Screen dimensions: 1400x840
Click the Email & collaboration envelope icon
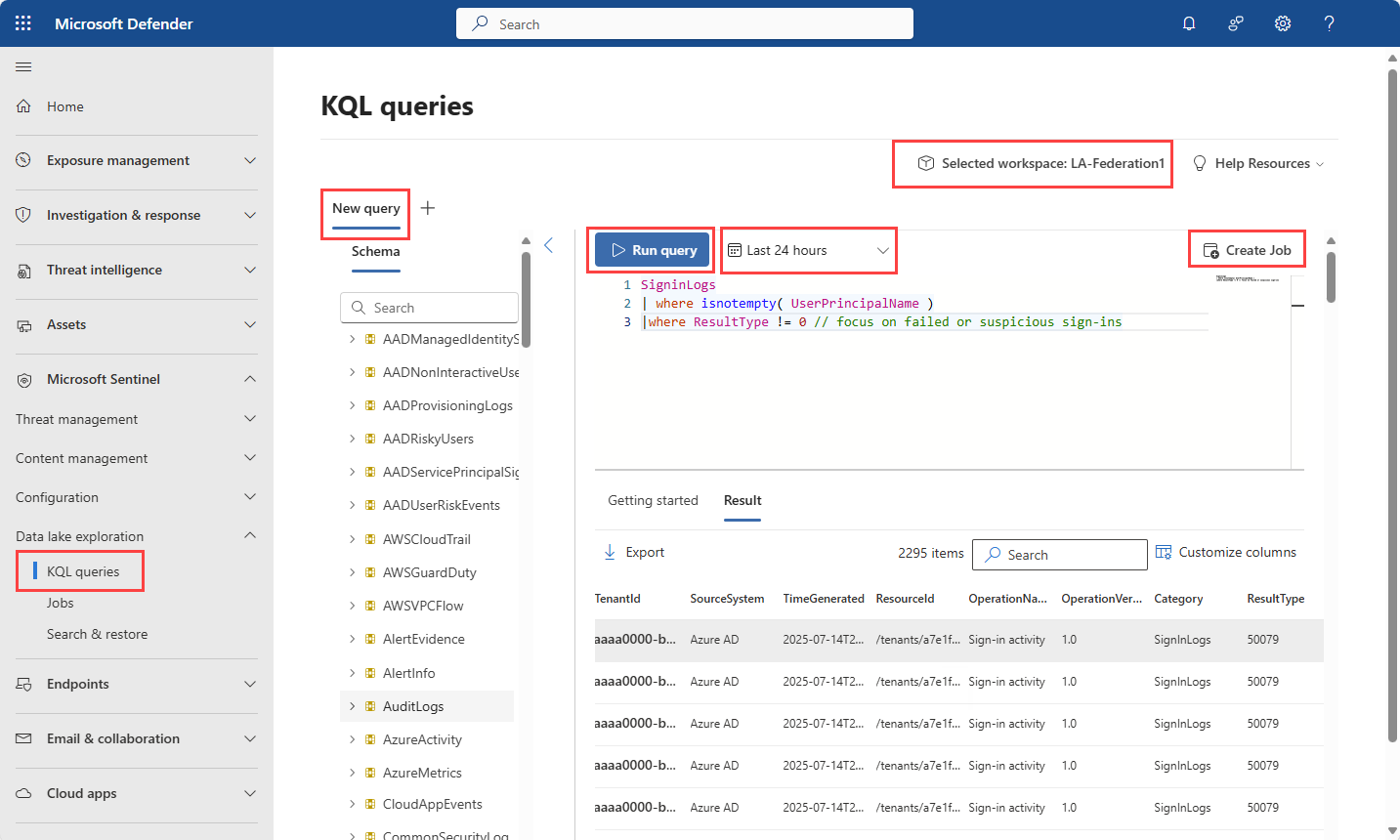23,738
